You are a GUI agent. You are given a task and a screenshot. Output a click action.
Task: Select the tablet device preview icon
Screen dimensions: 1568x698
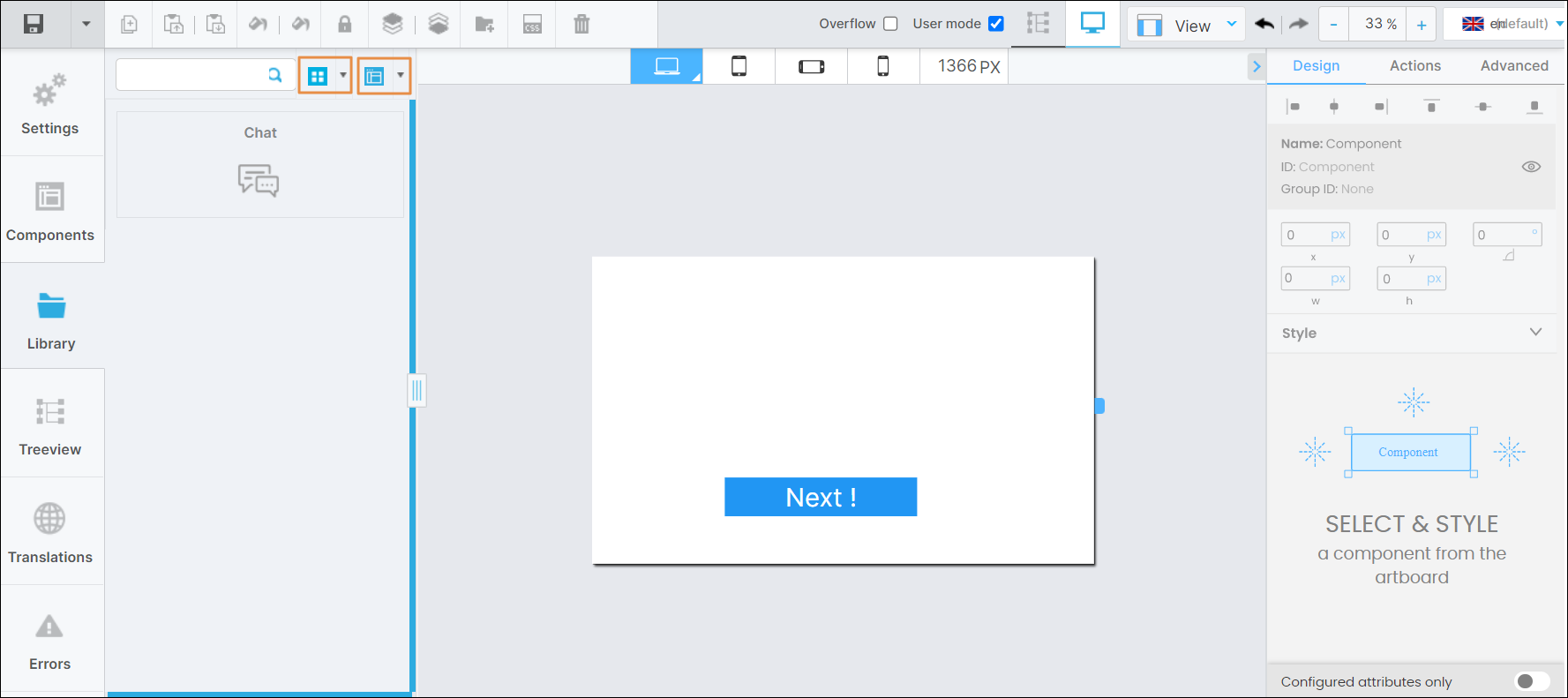739,66
